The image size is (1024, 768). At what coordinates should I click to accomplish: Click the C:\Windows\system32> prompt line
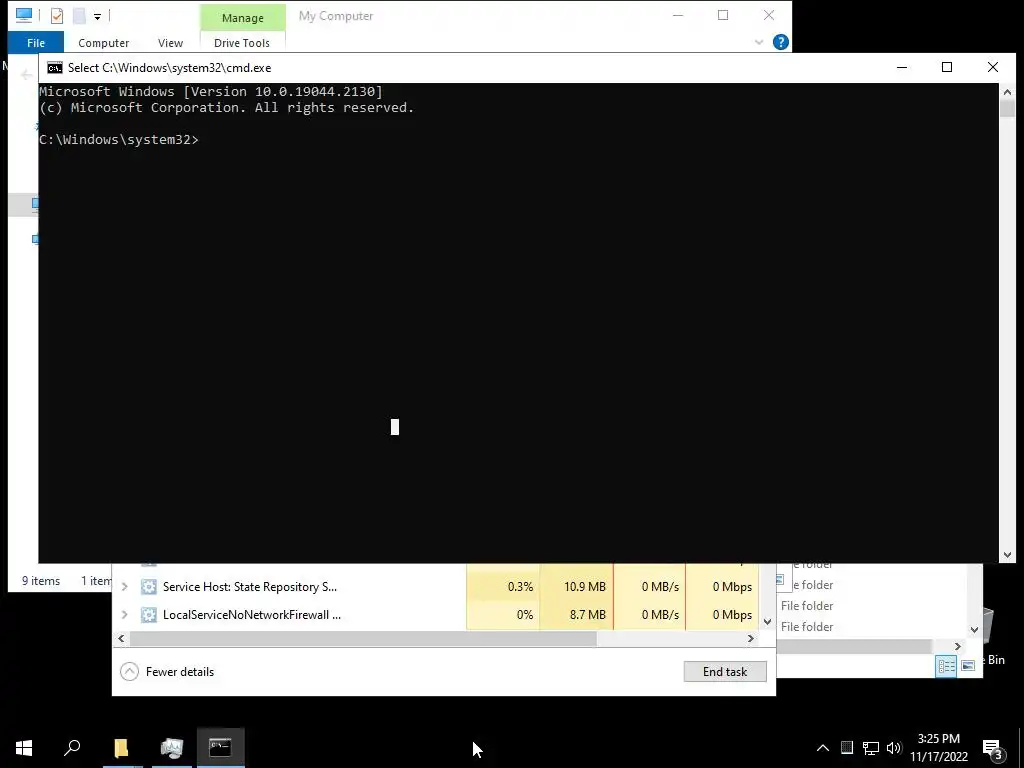(119, 139)
